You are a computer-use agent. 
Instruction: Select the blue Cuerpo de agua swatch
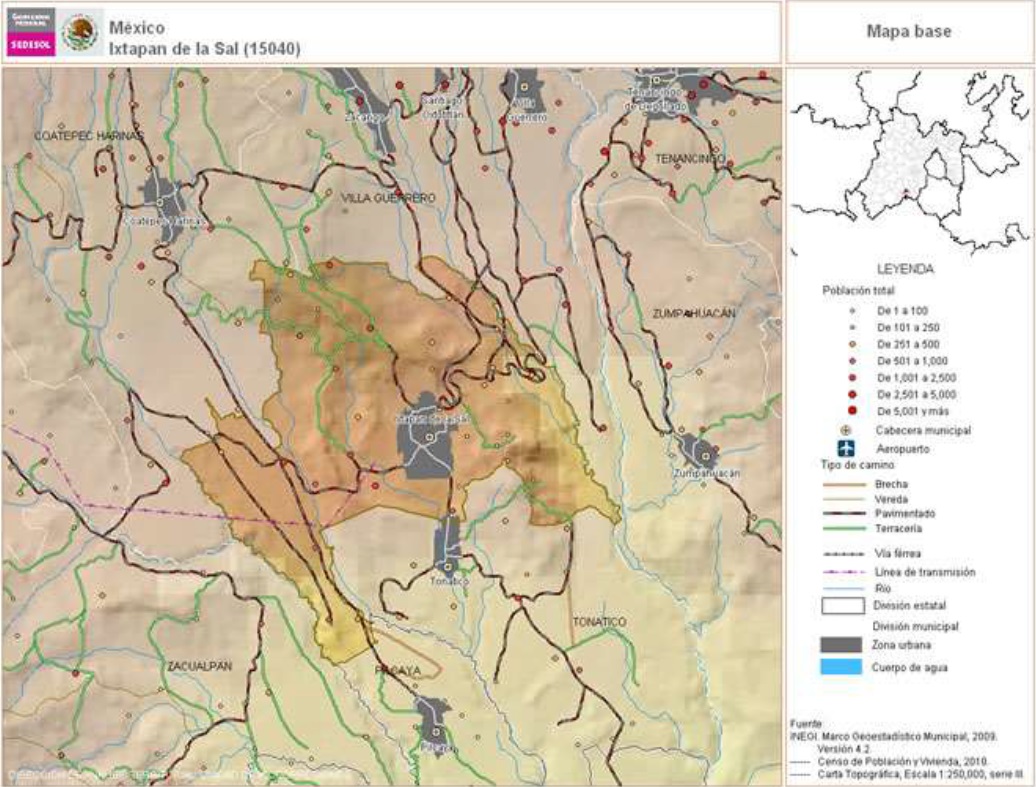click(841, 667)
